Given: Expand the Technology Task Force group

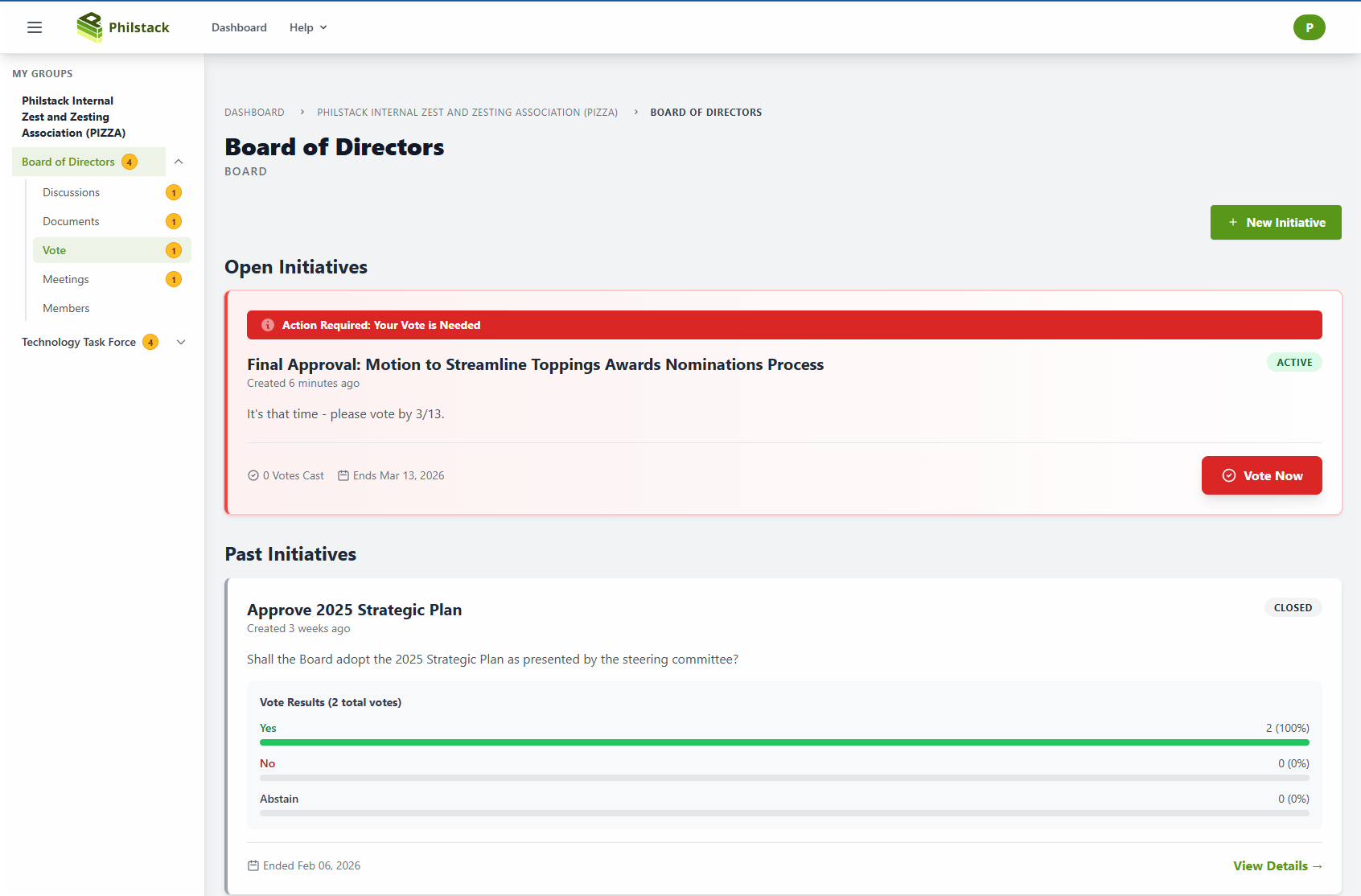Looking at the screenshot, I should pyautogui.click(x=181, y=342).
